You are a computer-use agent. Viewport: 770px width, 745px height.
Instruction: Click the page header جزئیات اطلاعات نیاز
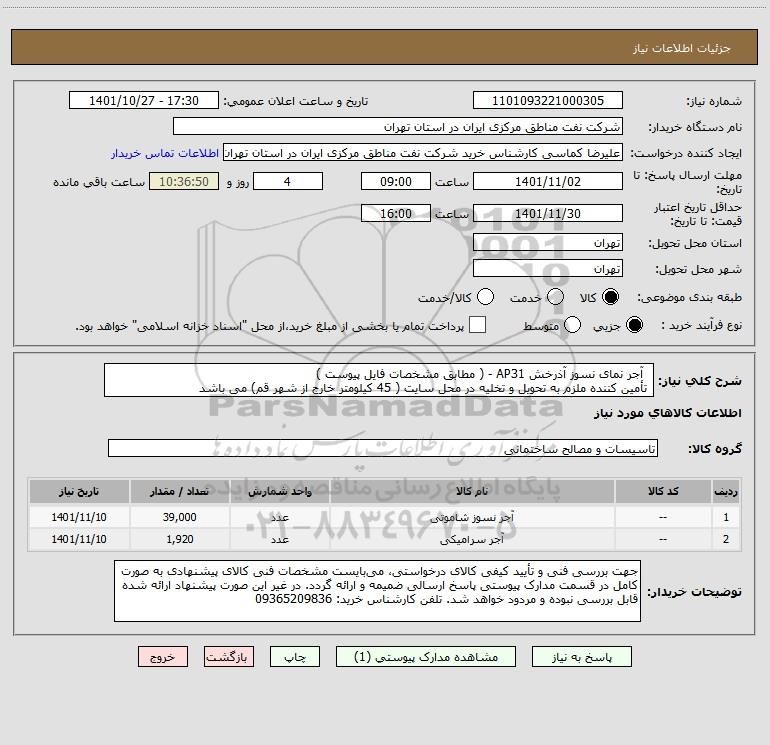(x=681, y=48)
